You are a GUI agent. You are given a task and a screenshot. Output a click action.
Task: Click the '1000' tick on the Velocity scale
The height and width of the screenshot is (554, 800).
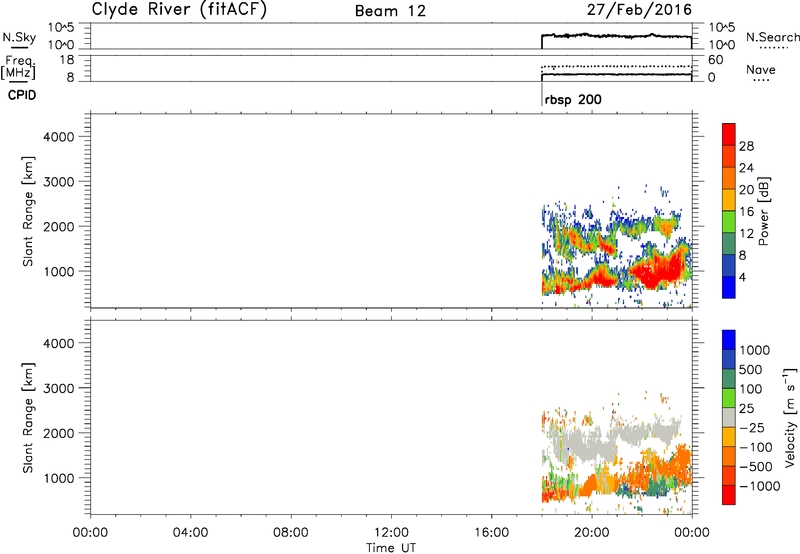tap(755, 350)
